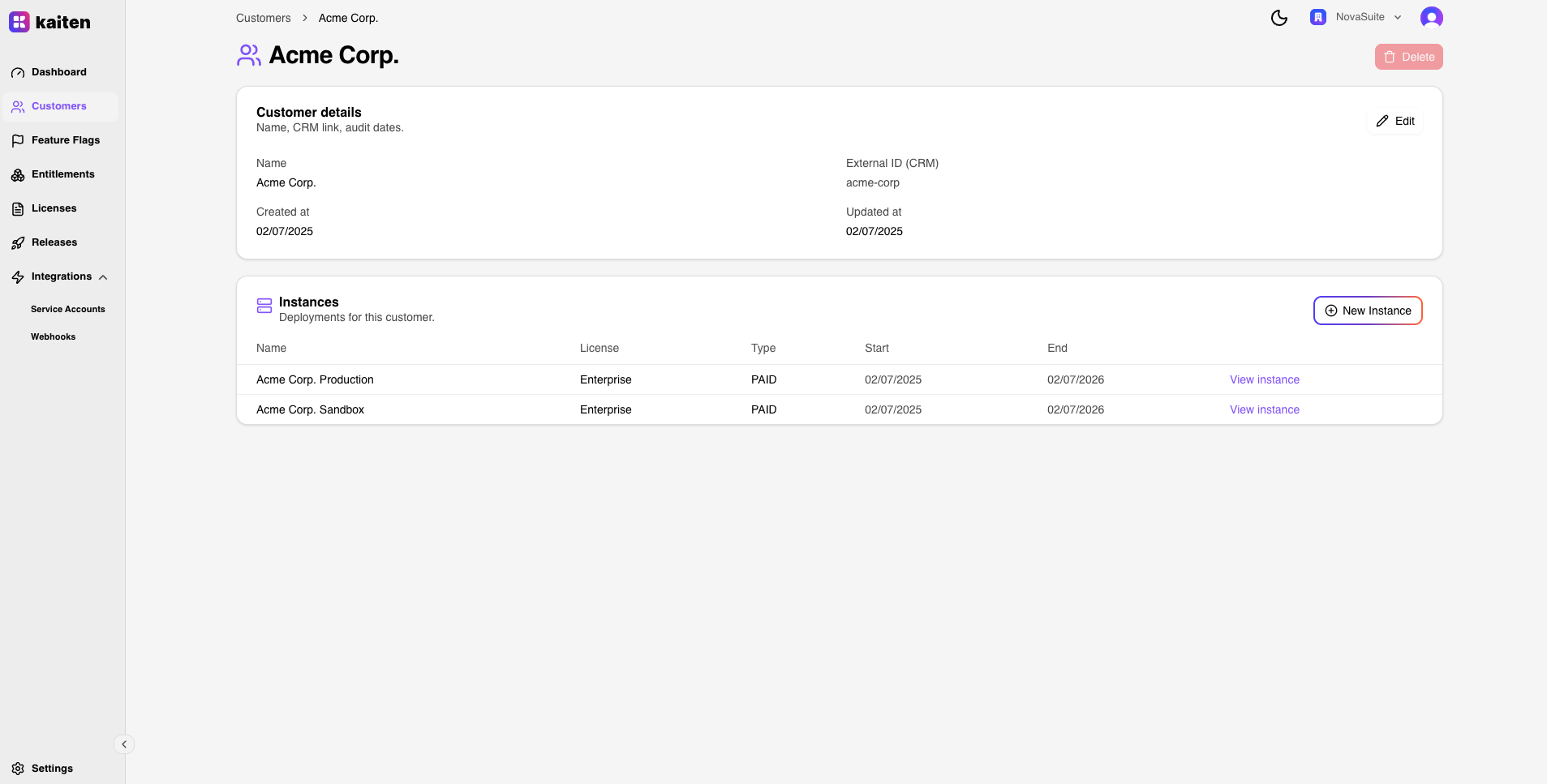Navigate to Customers via the breadcrumb
This screenshot has width=1547, height=784.
(263, 18)
